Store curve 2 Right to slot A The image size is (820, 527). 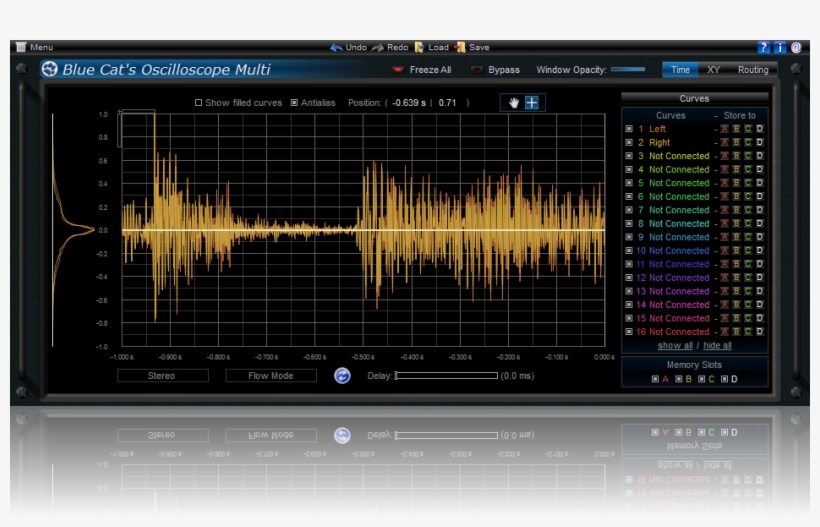[724, 142]
